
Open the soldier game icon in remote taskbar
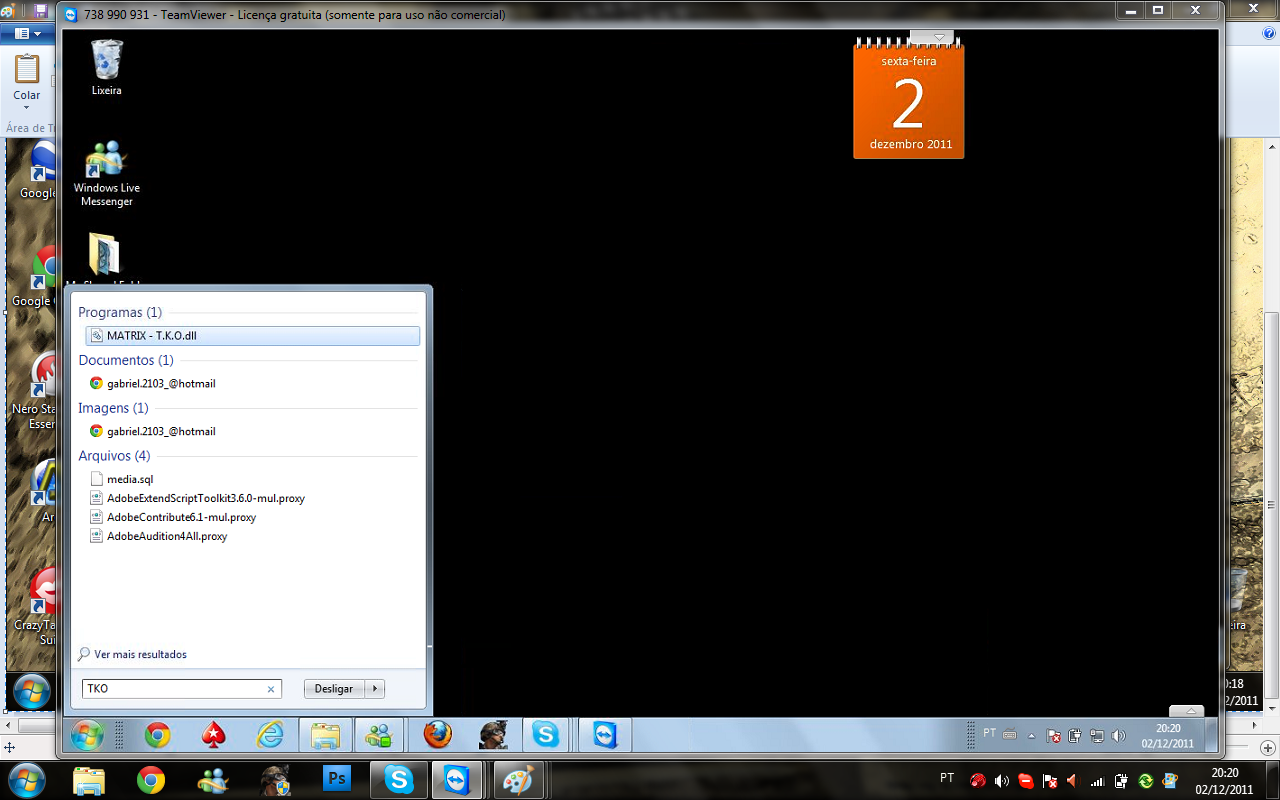493,735
